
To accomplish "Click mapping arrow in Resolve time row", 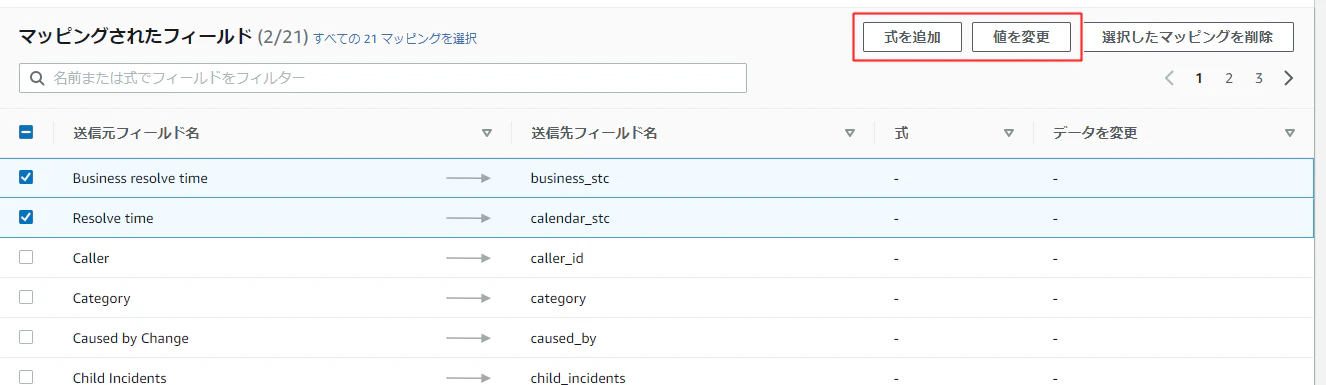I will click(x=468, y=218).
